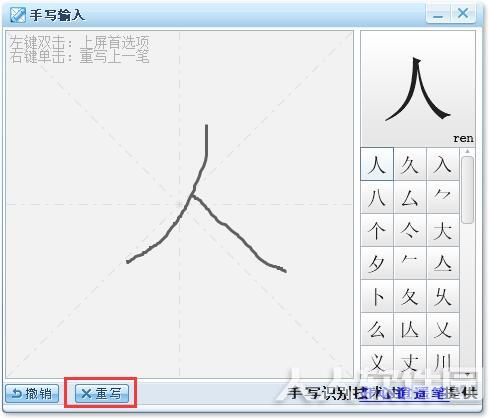
Task: Close the handwriting input window
Action: tap(463, 14)
